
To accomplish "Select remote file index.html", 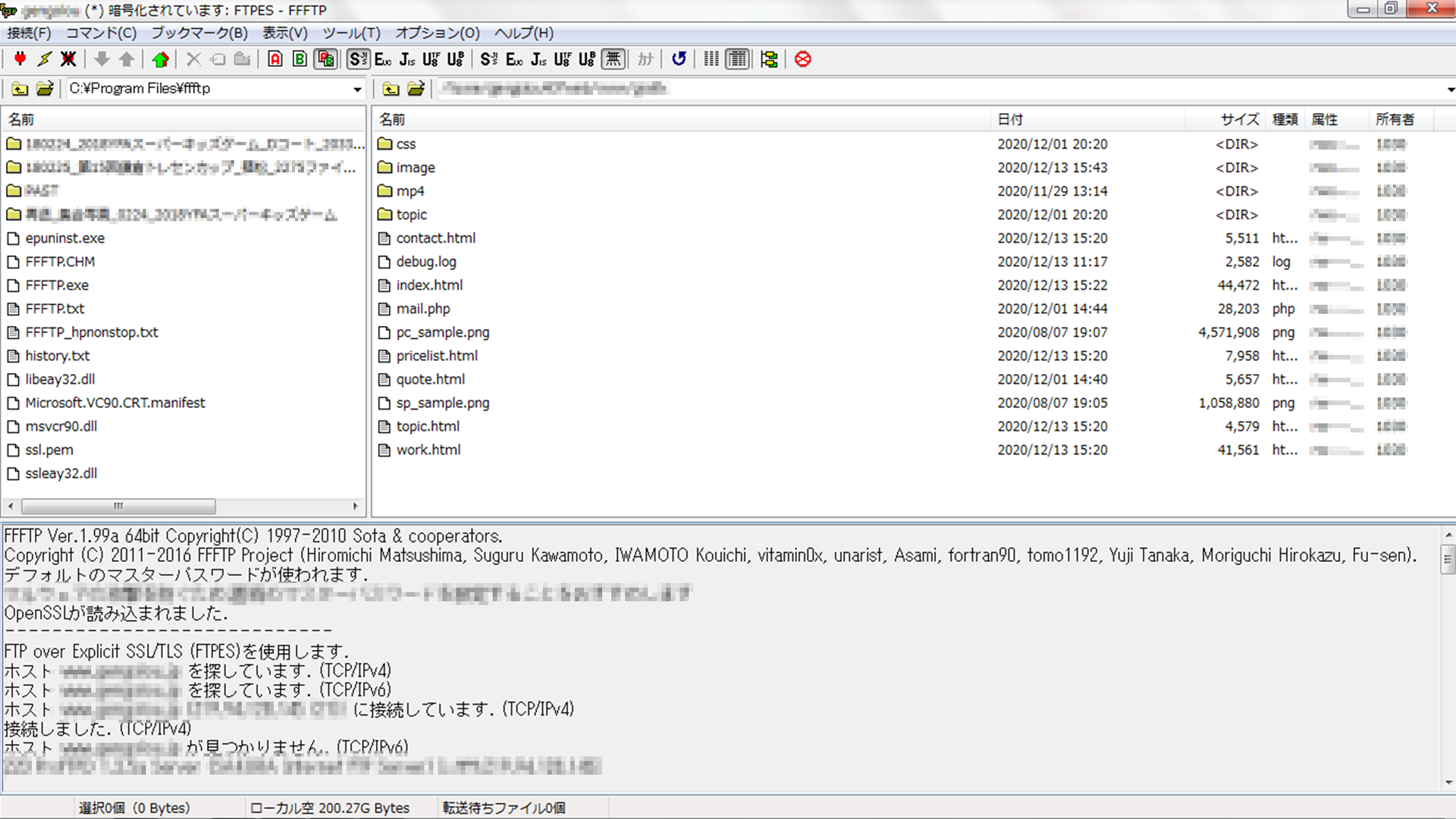I will tap(429, 285).
